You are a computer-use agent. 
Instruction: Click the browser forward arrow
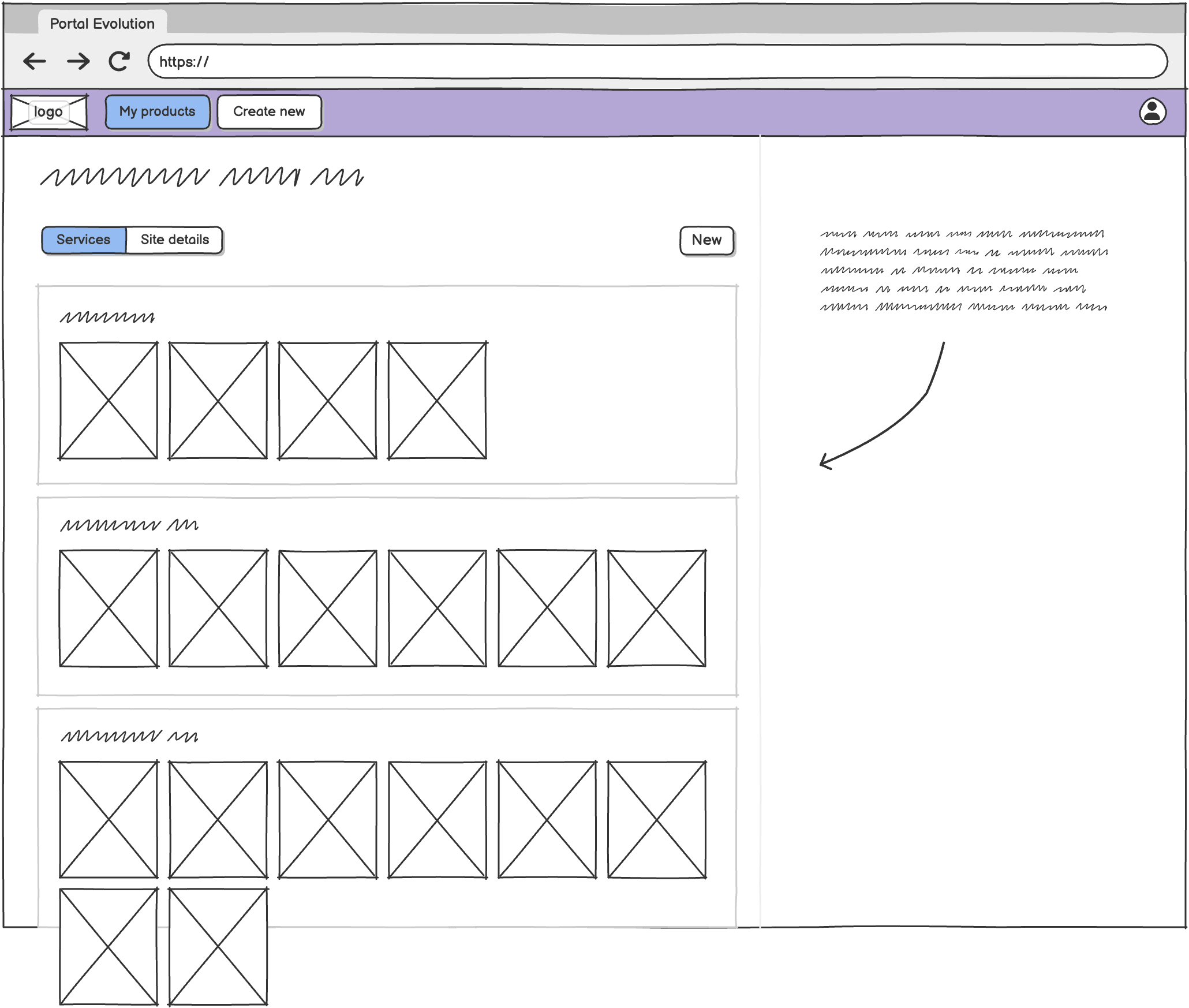coord(78,61)
